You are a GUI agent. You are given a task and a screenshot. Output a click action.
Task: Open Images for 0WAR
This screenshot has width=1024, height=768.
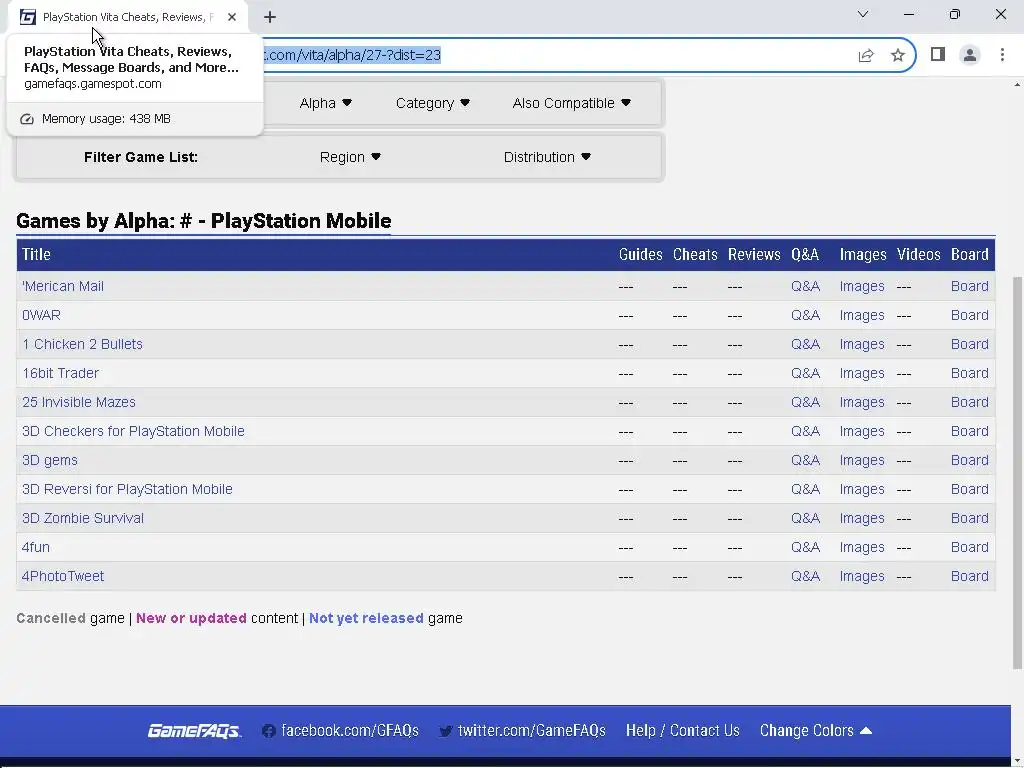click(x=862, y=315)
